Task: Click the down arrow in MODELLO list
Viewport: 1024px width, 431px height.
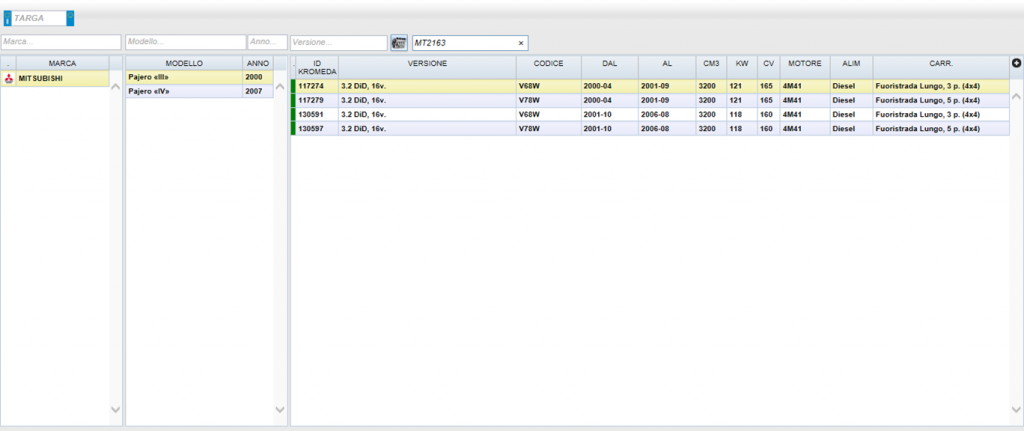Action: tap(280, 409)
